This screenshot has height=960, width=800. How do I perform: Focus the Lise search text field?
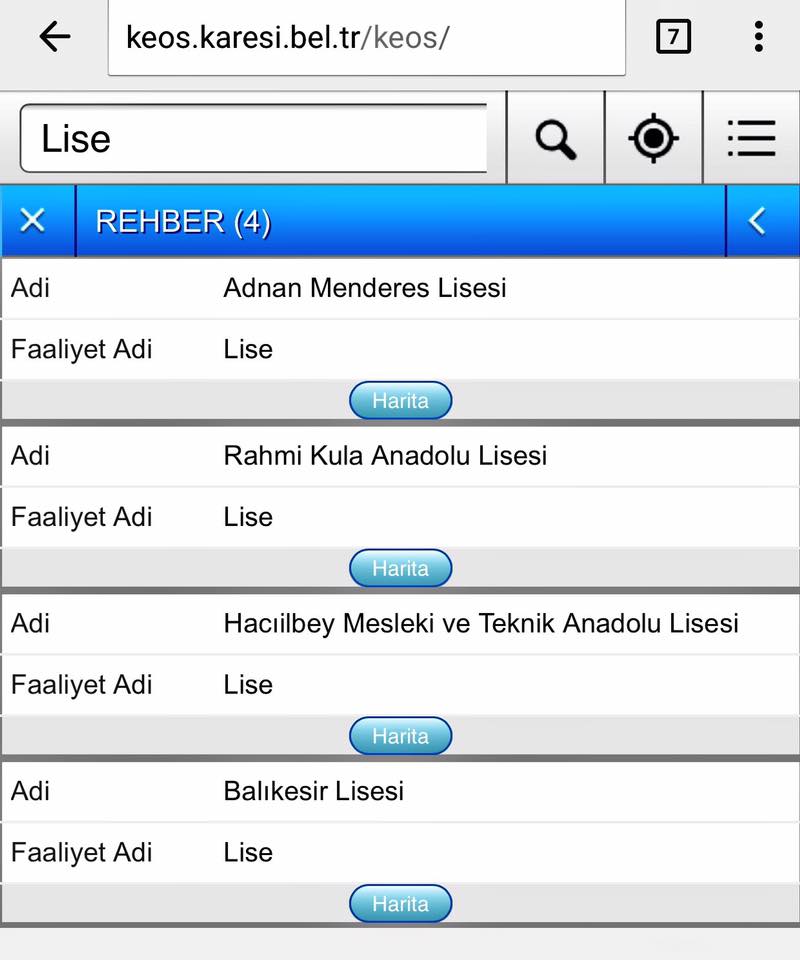[253, 138]
